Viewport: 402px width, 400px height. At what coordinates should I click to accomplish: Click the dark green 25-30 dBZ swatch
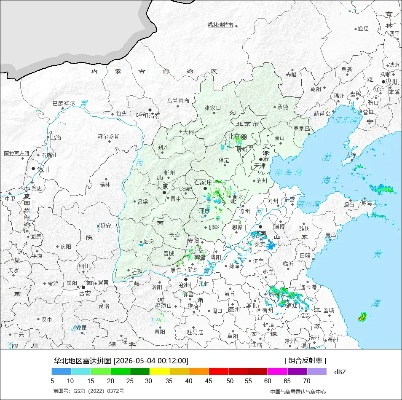pyautogui.click(x=140, y=371)
